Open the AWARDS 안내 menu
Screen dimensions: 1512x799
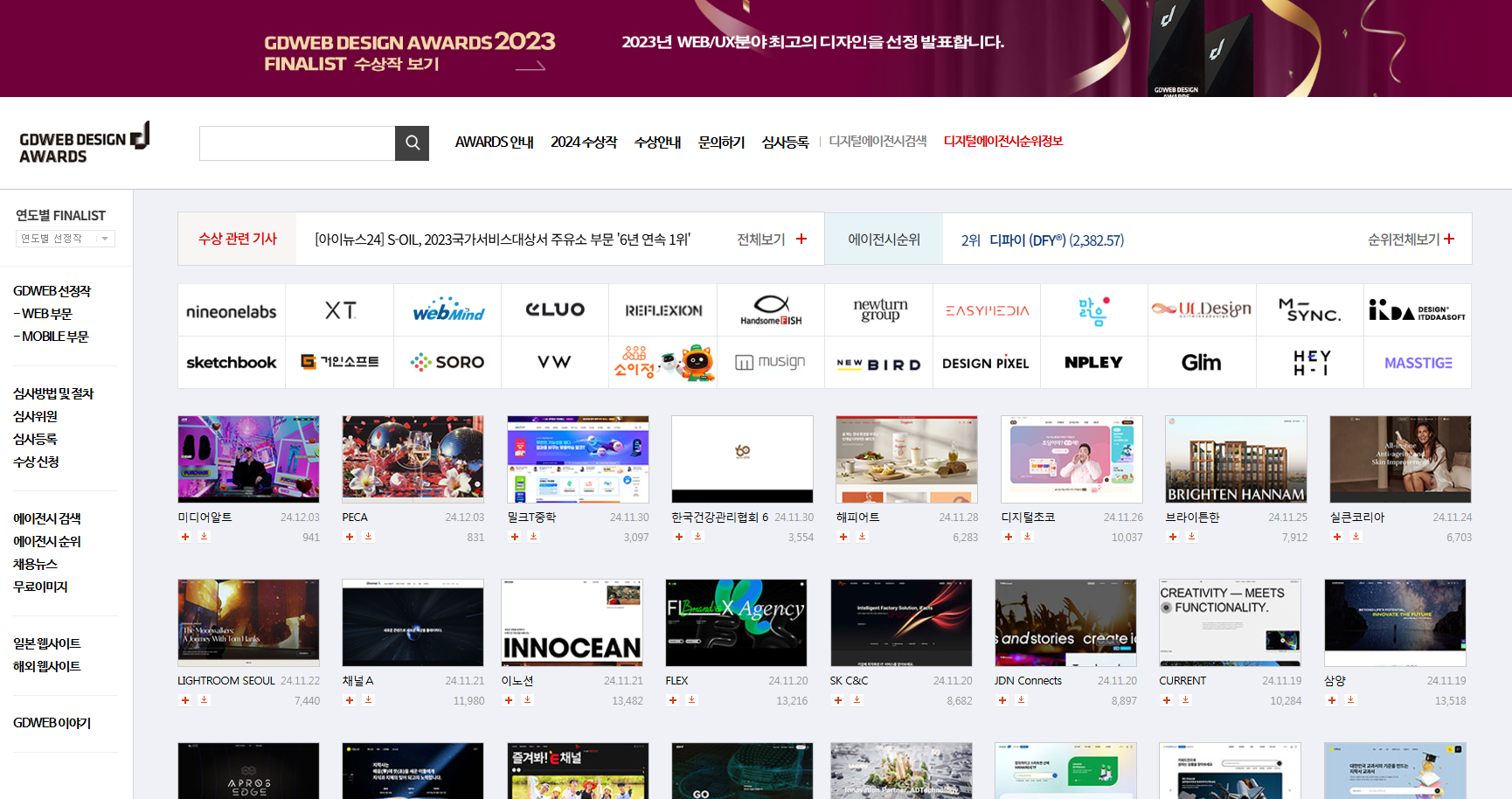point(494,142)
